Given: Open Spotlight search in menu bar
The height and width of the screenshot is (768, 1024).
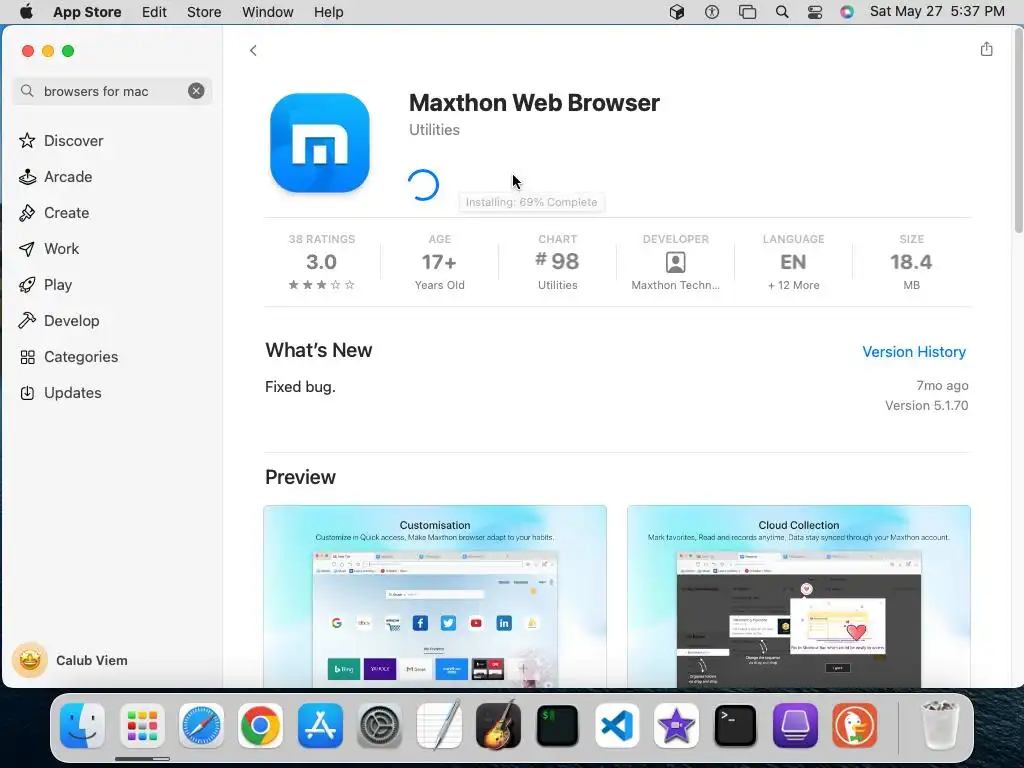Looking at the screenshot, I should (x=782, y=12).
